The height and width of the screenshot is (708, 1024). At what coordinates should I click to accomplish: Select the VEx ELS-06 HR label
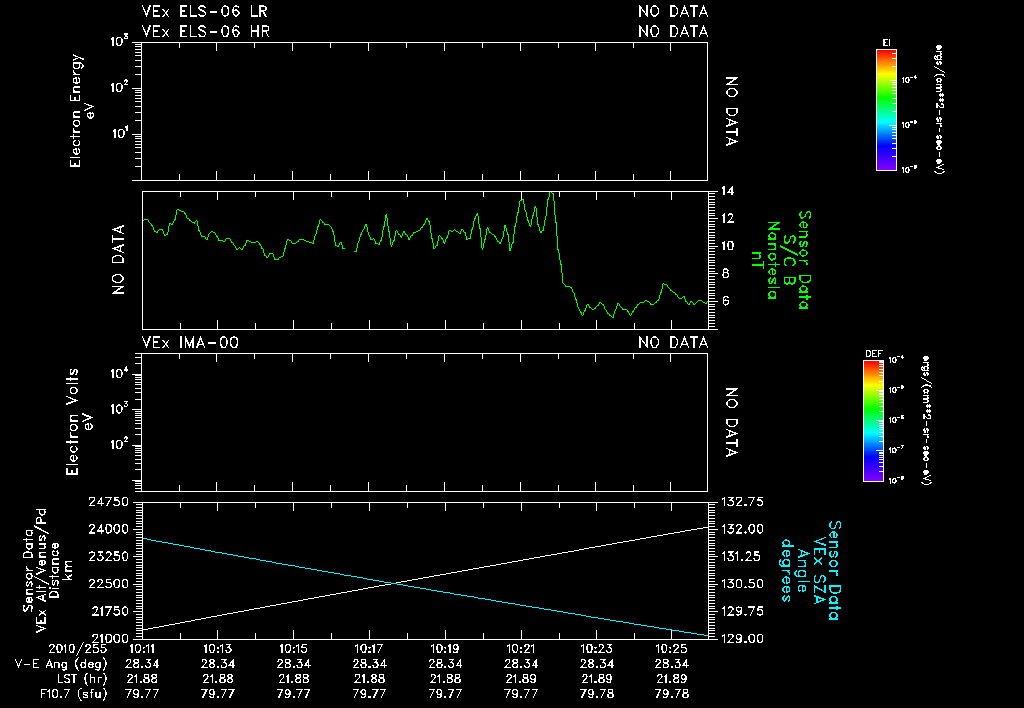pyautogui.click(x=206, y=31)
